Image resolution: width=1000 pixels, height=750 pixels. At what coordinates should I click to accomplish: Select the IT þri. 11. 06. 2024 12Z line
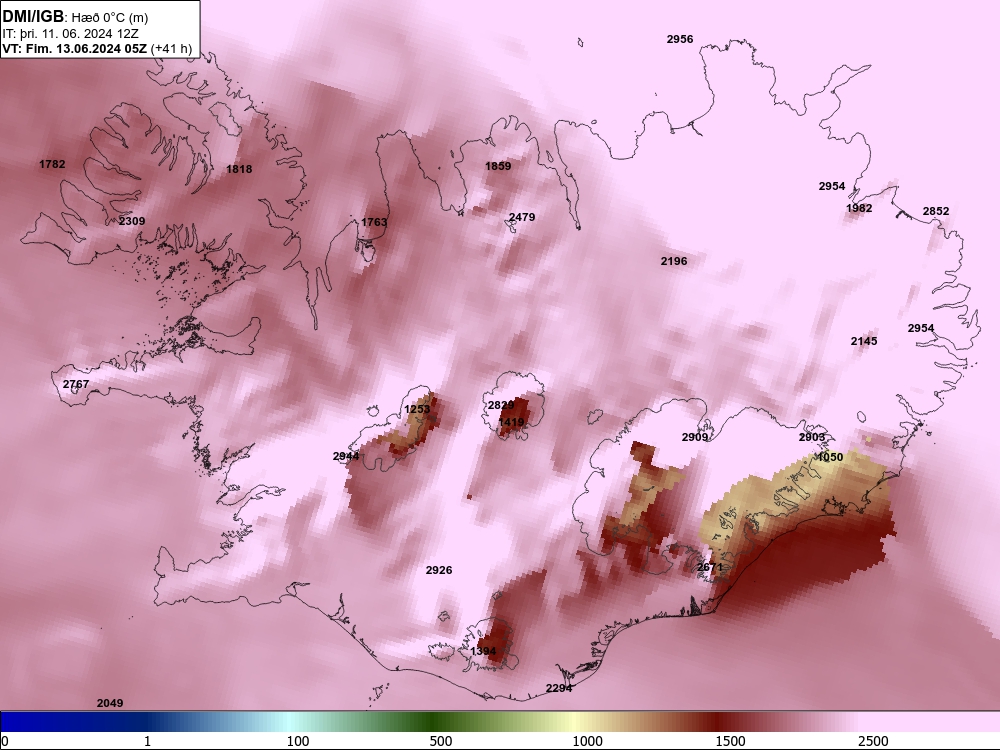71,34
